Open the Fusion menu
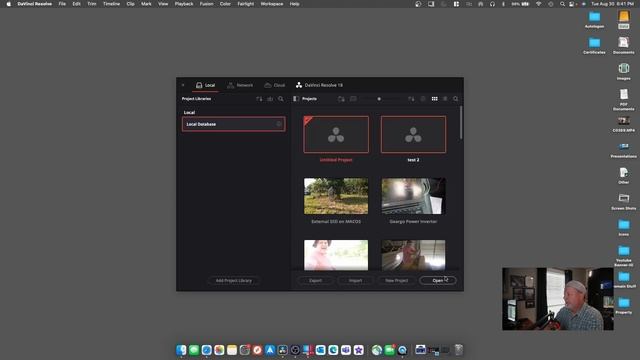This screenshot has width=640, height=360. pyautogui.click(x=207, y=4)
